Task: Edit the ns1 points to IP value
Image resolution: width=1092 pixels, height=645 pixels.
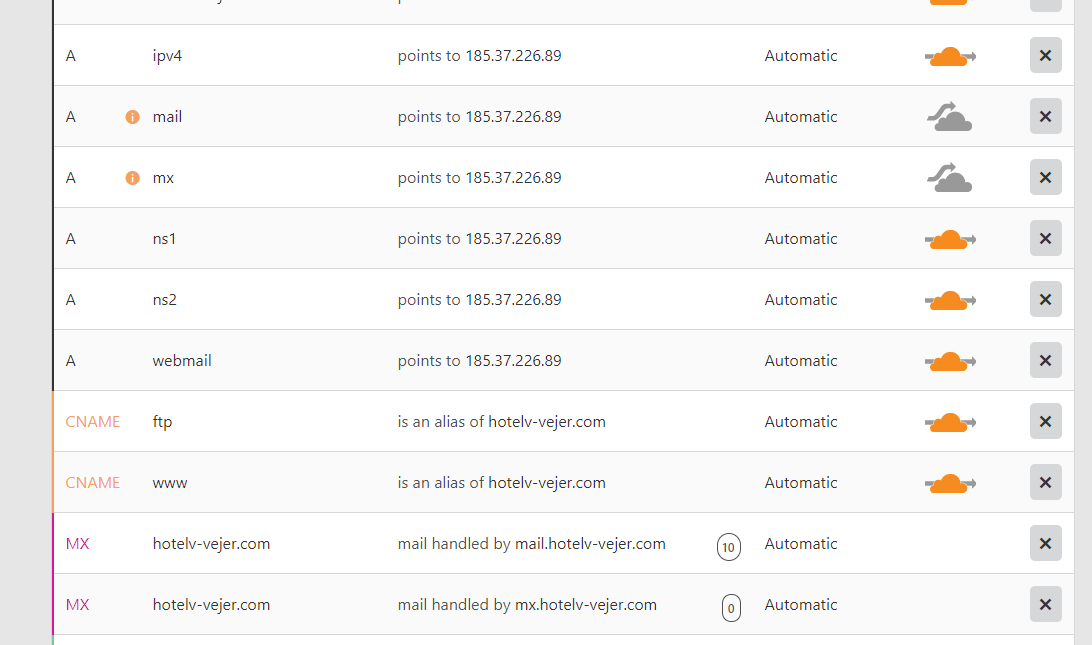Action: [x=479, y=239]
